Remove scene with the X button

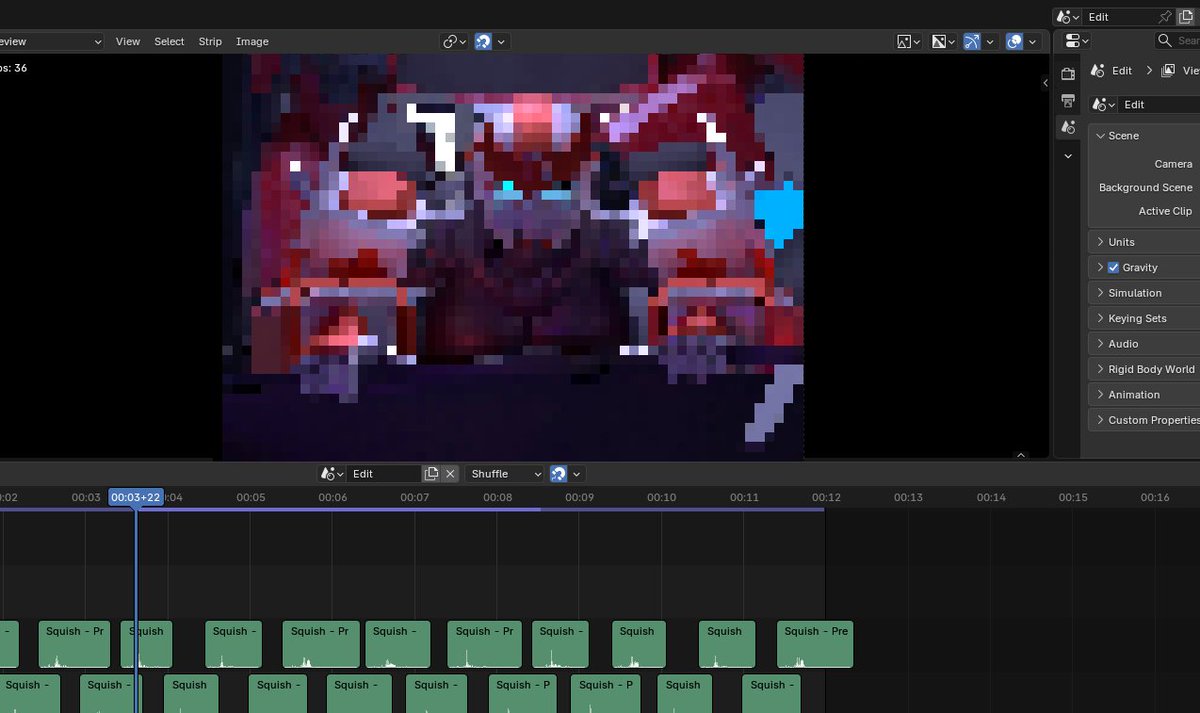tap(450, 474)
